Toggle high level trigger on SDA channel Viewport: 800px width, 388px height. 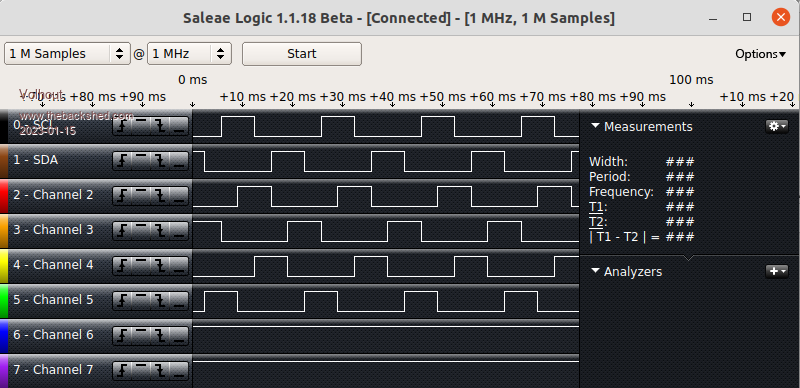(141, 161)
